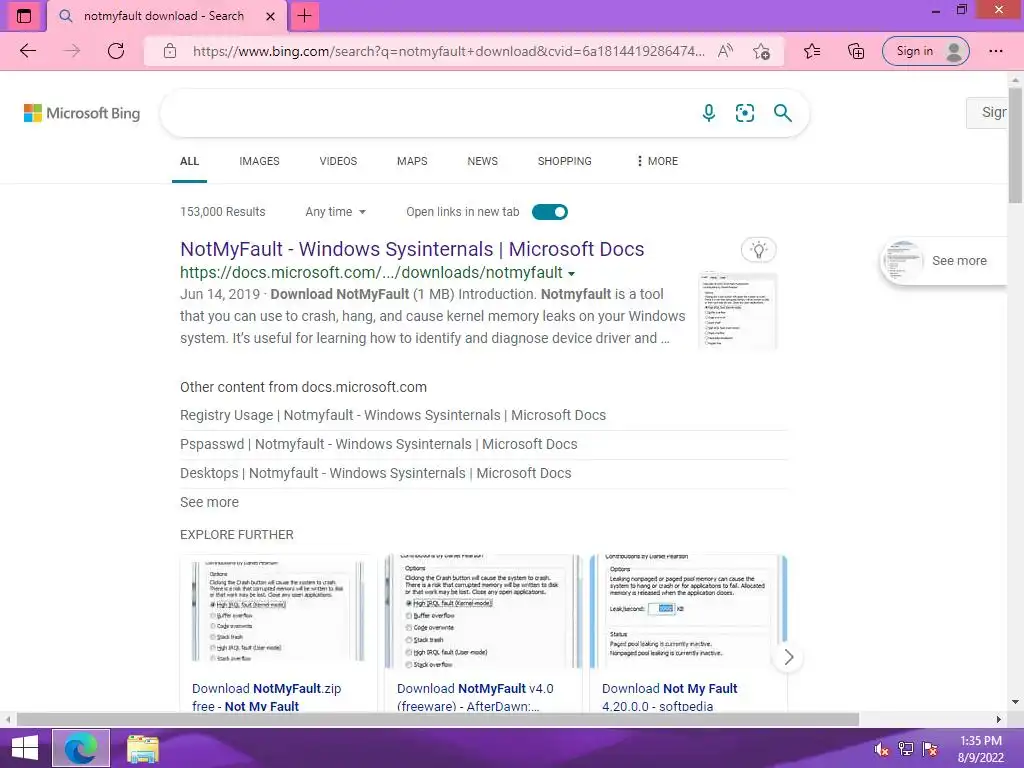Click See more under other content

pyautogui.click(x=210, y=502)
